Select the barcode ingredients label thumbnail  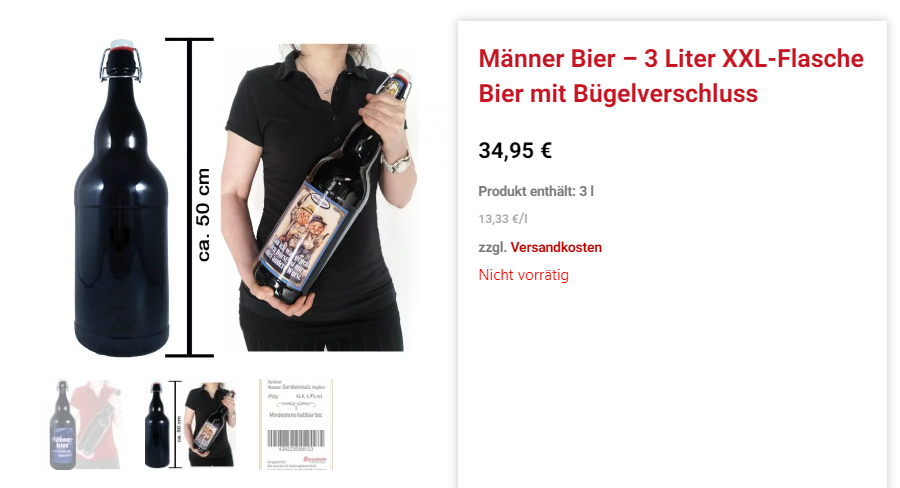pos(296,424)
